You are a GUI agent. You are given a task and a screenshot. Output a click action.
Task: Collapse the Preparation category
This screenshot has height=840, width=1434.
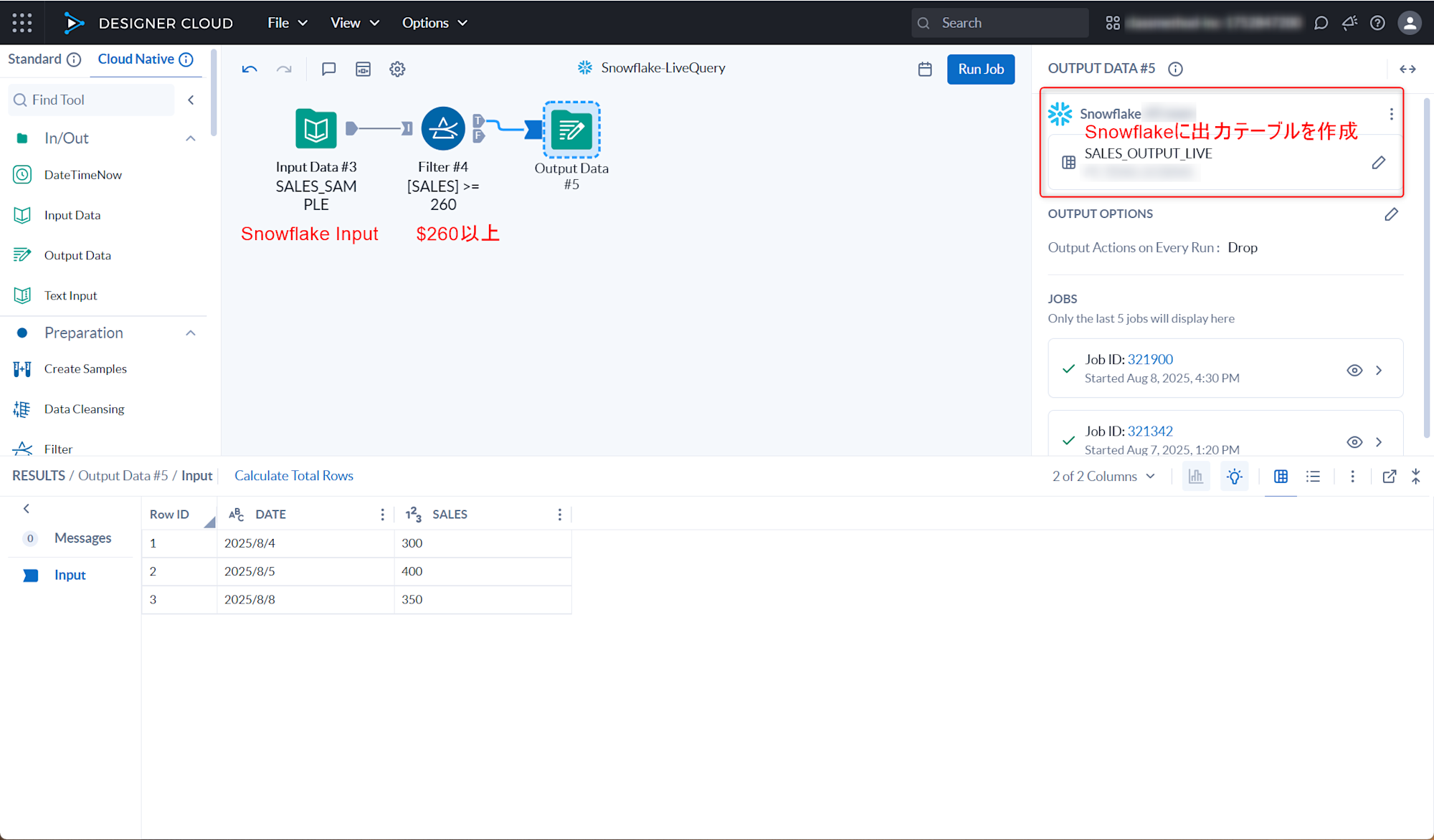(191, 333)
